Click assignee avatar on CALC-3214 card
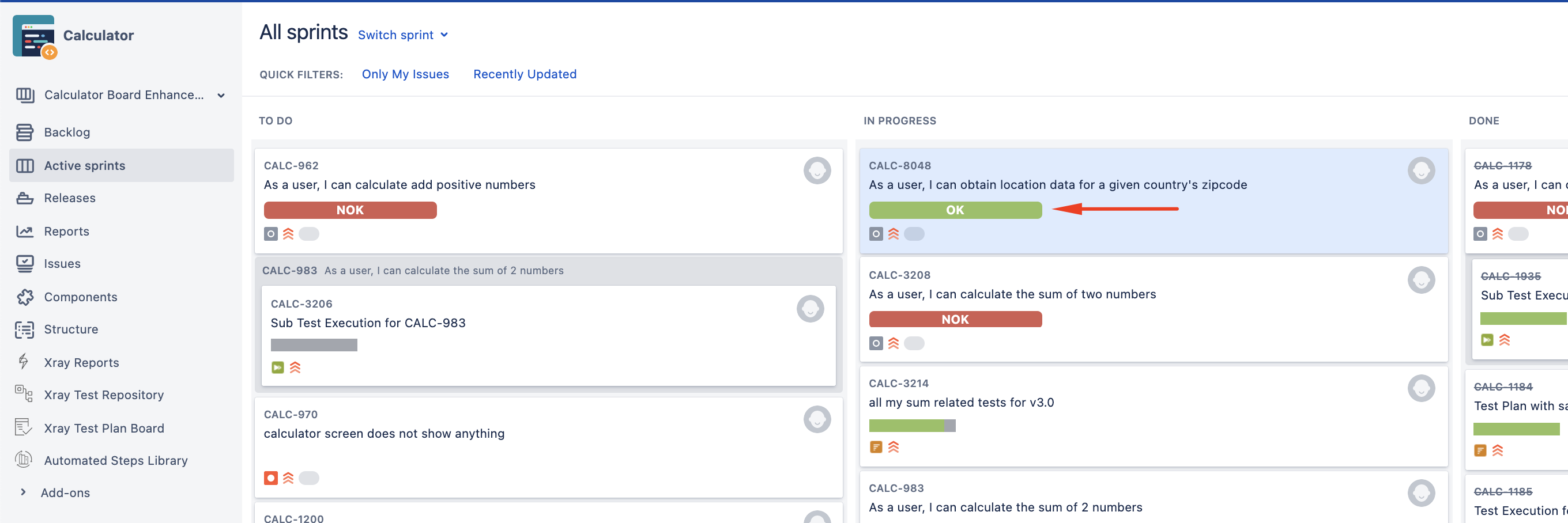The image size is (1568, 523). [1422, 389]
